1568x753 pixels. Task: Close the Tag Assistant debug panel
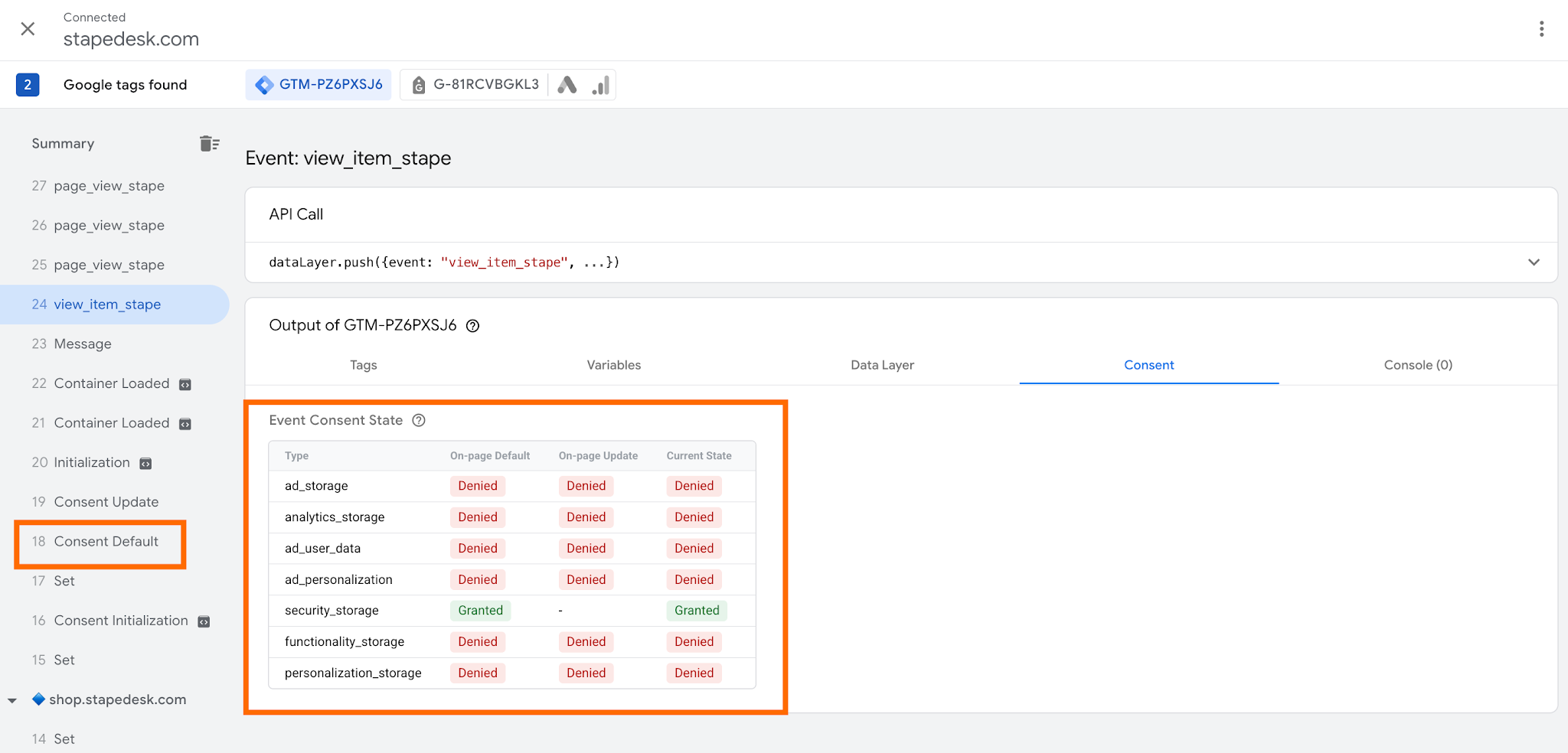pos(28,29)
